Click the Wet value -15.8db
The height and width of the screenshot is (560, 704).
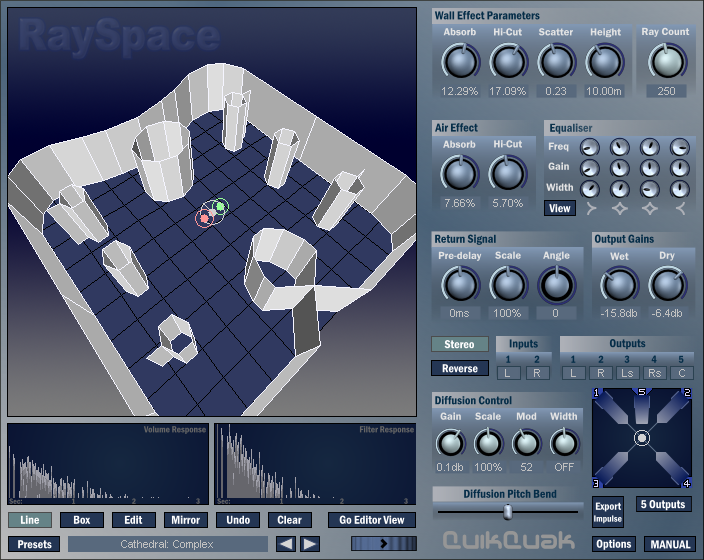[x=619, y=313]
